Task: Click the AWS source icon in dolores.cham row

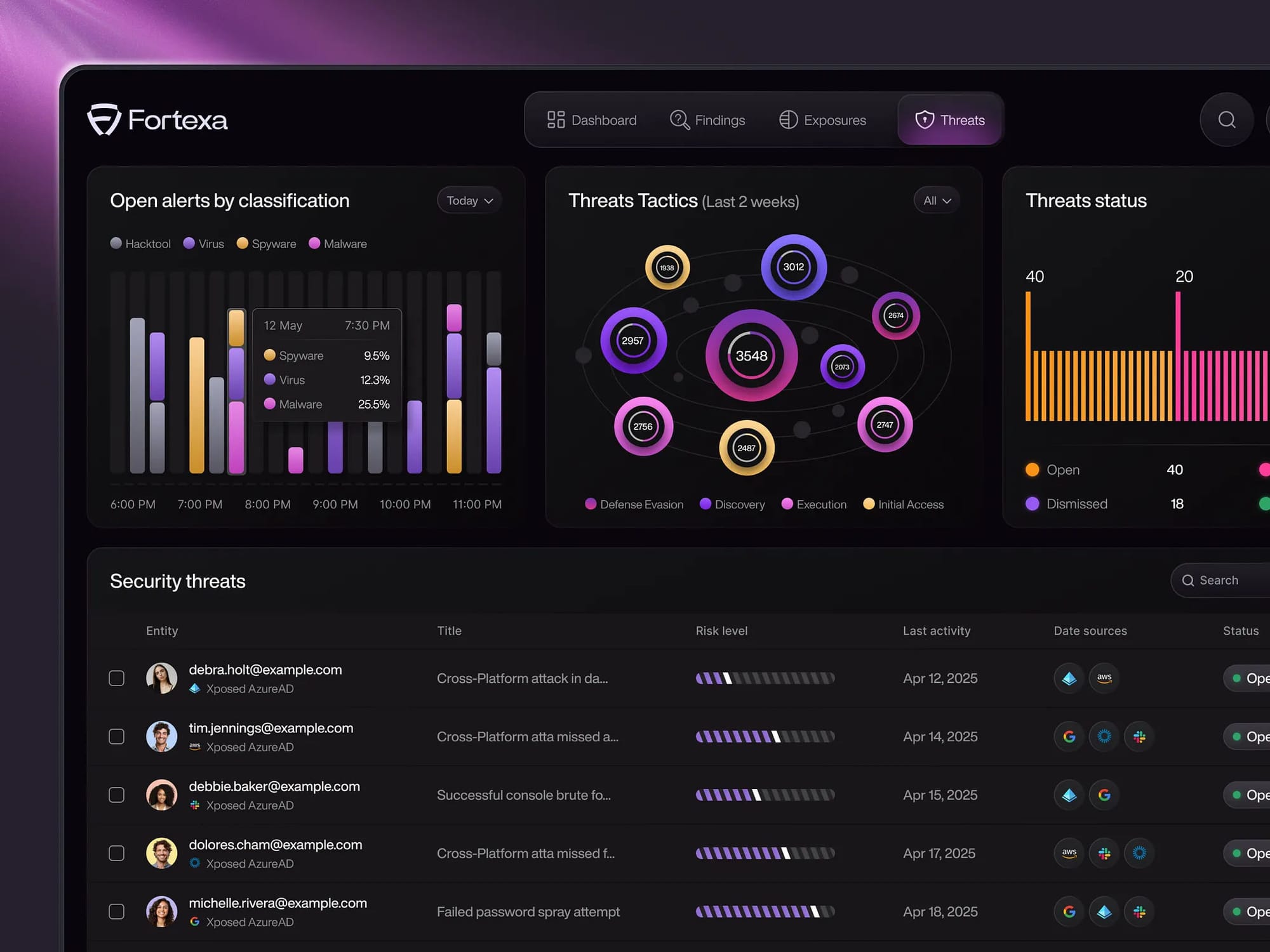Action: 1069,853
